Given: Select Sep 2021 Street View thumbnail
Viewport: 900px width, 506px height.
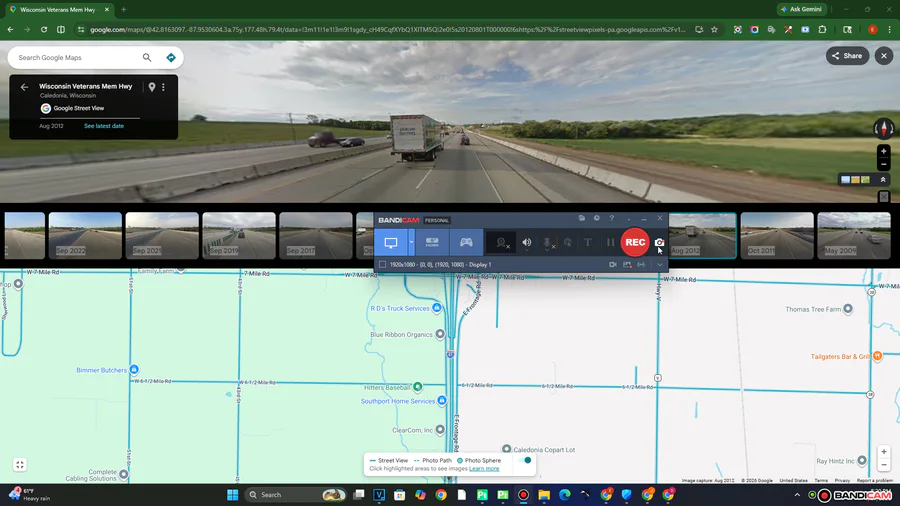Looking at the screenshot, I should pos(162,236).
